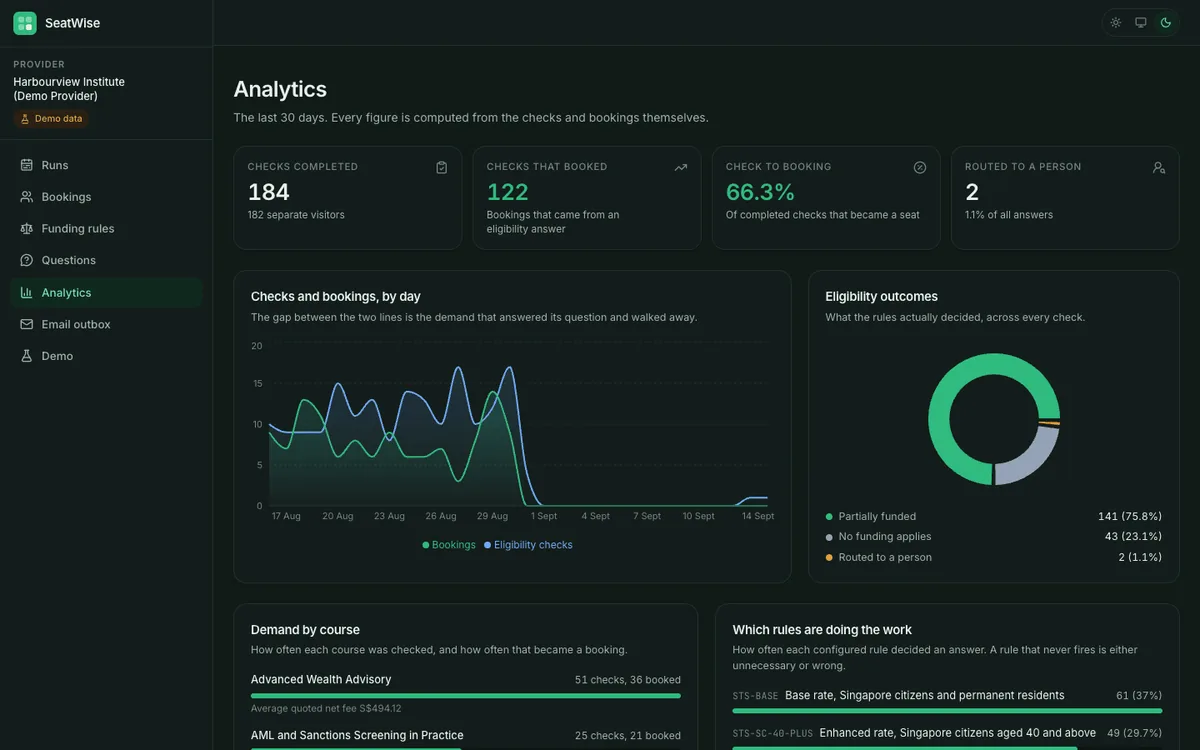1200x750 pixels.
Task: Click the "182 separate visitors" text
Action: (x=296, y=215)
